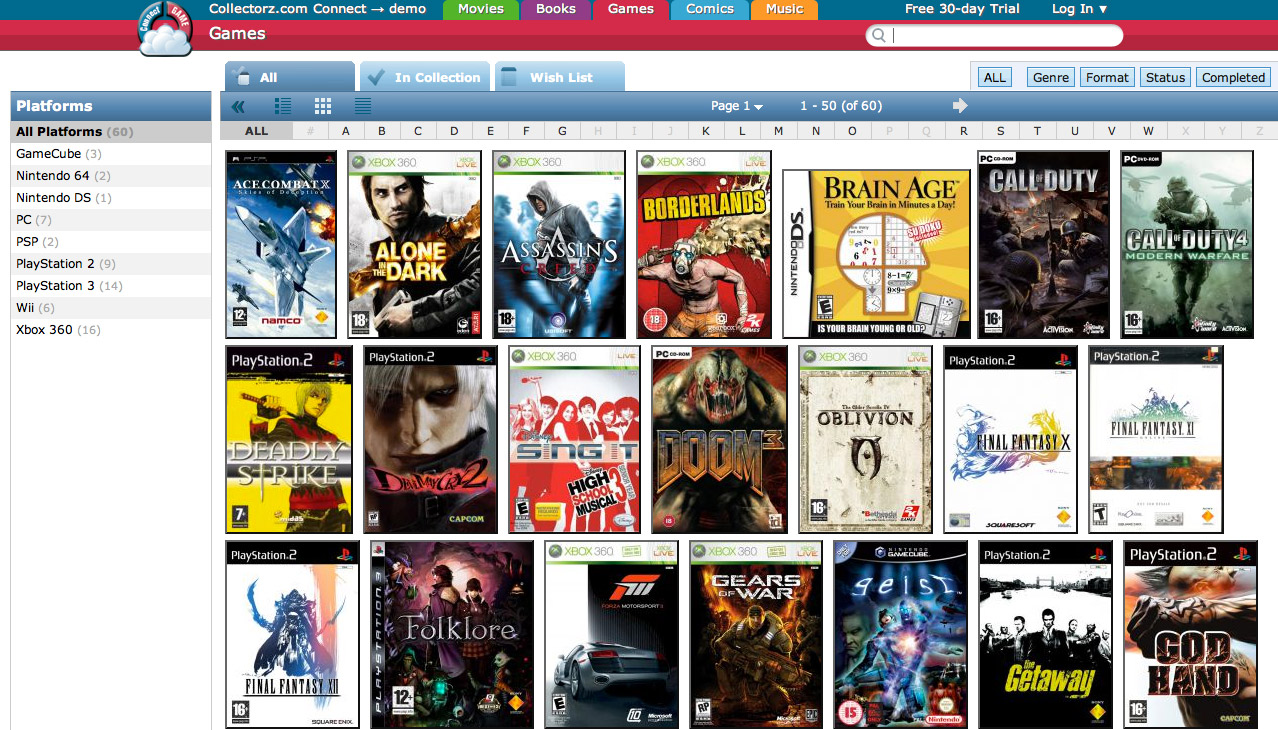
Task: Filter by PlayStation 3 platform
Action: [x=111, y=286]
